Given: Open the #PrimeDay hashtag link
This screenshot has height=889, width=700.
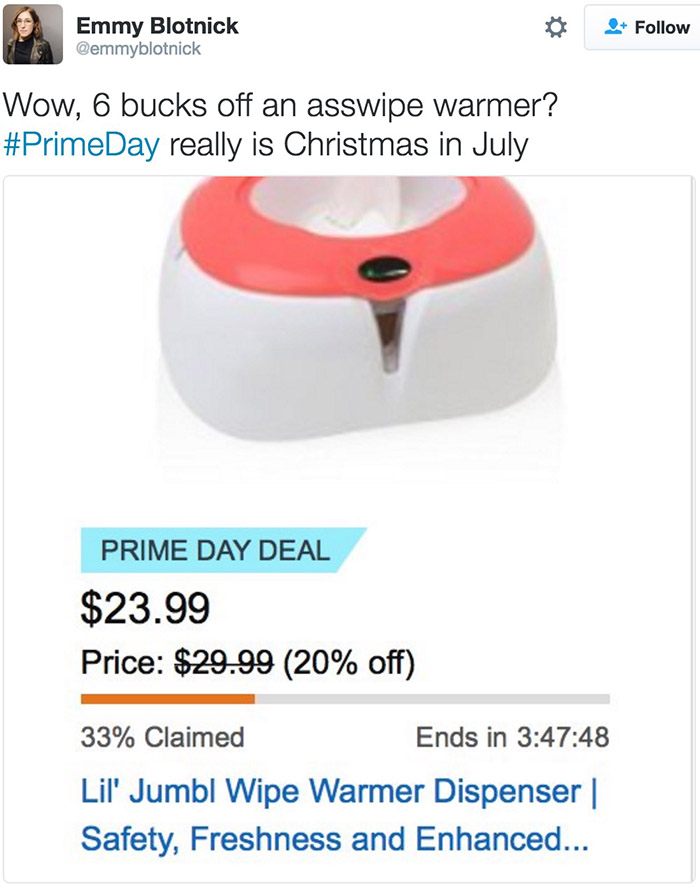Looking at the screenshot, I should (82, 145).
